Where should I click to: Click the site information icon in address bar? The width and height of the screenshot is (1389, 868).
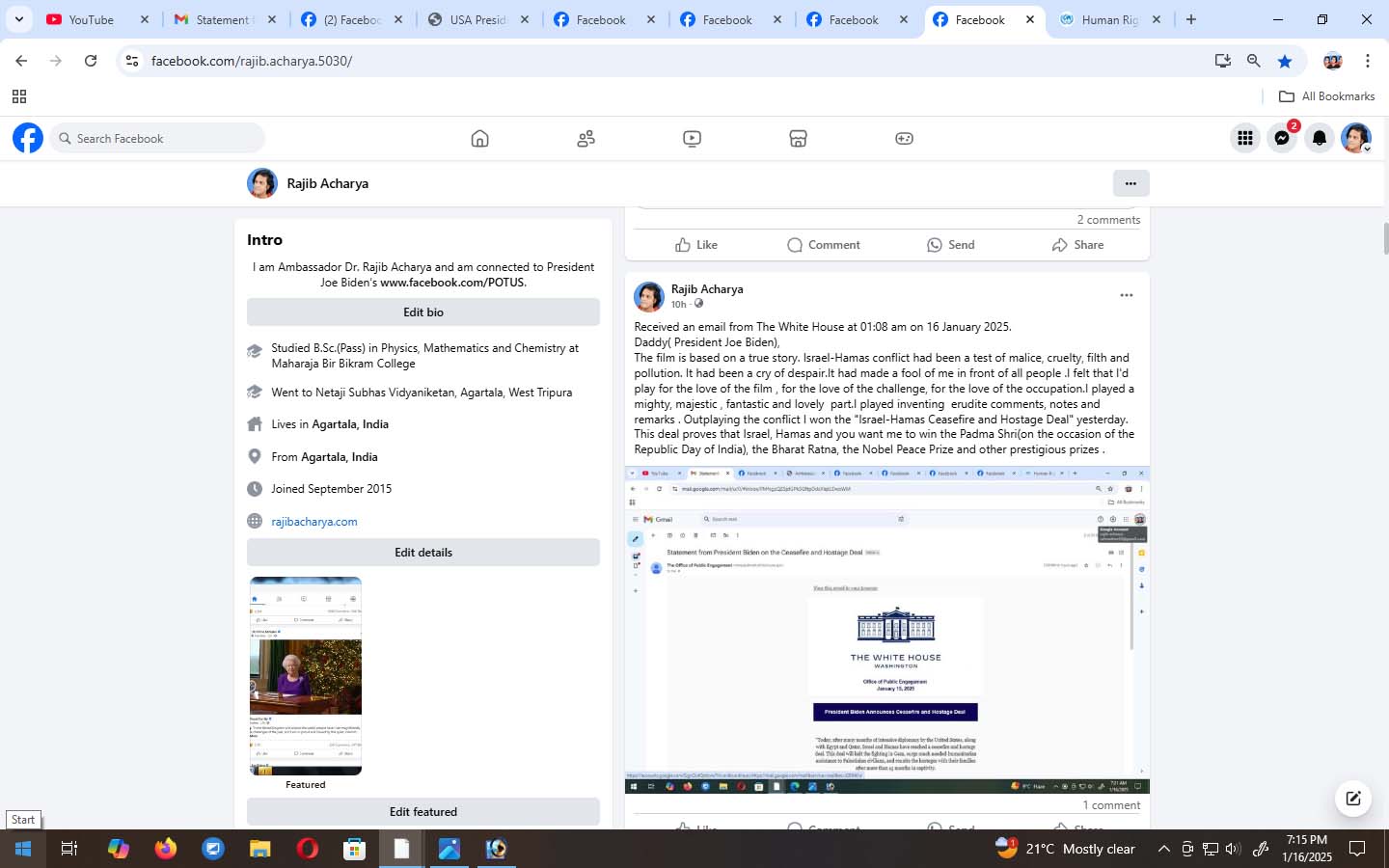pos(132,61)
